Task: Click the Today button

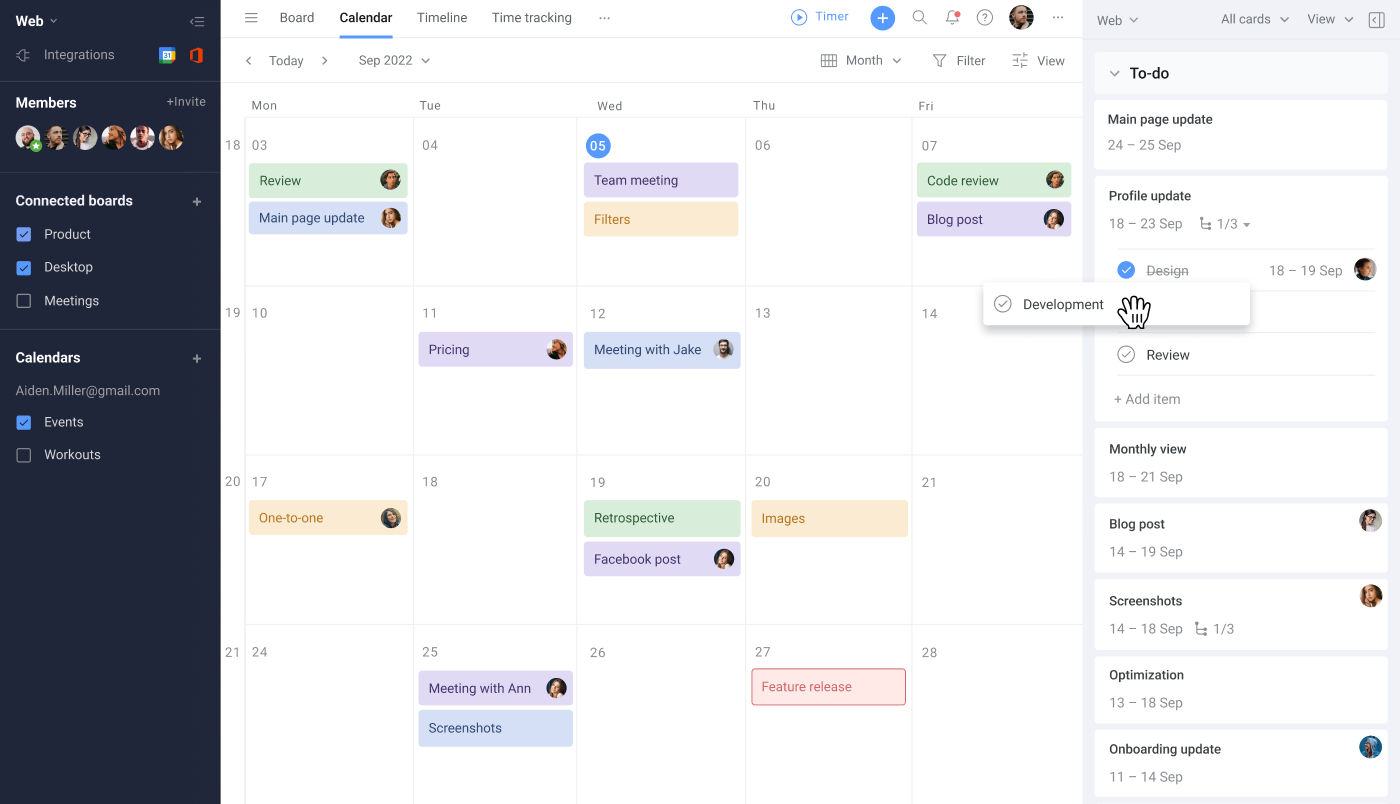Action: pos(286,60)
